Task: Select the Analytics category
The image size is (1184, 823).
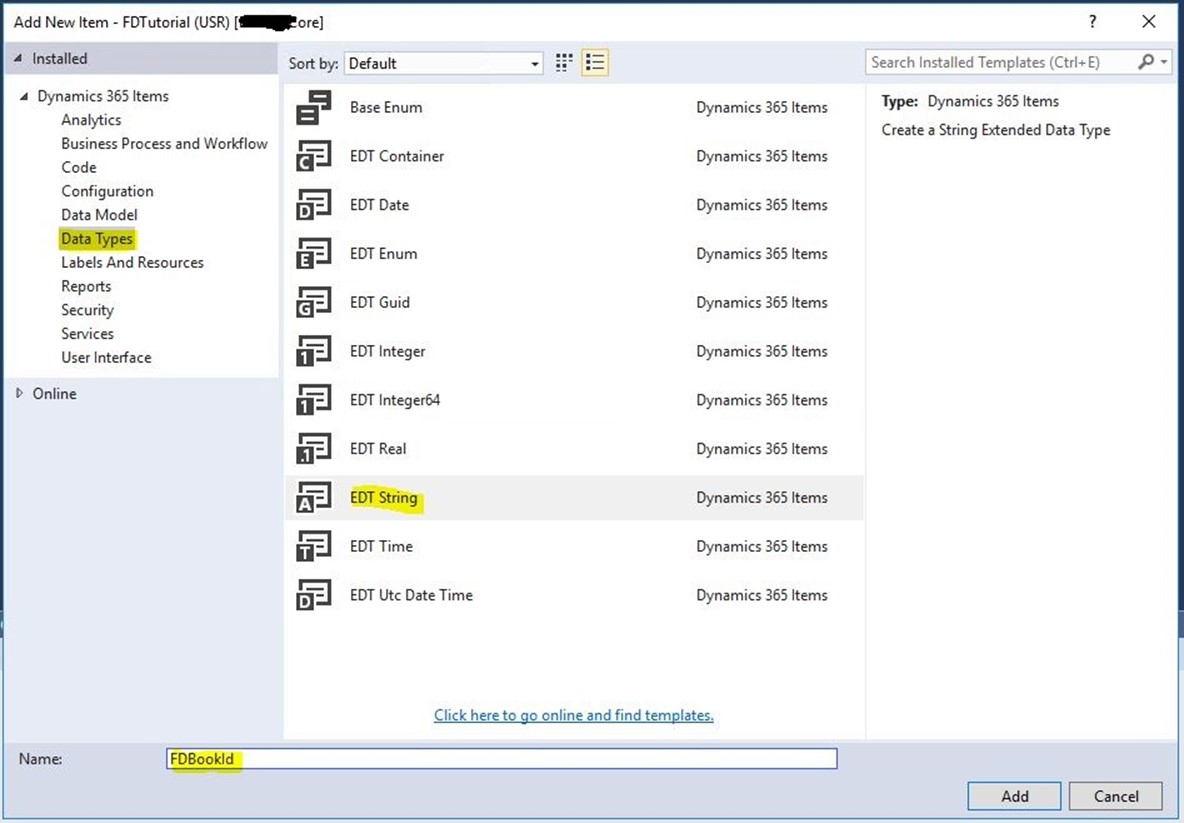Action: 91,120
